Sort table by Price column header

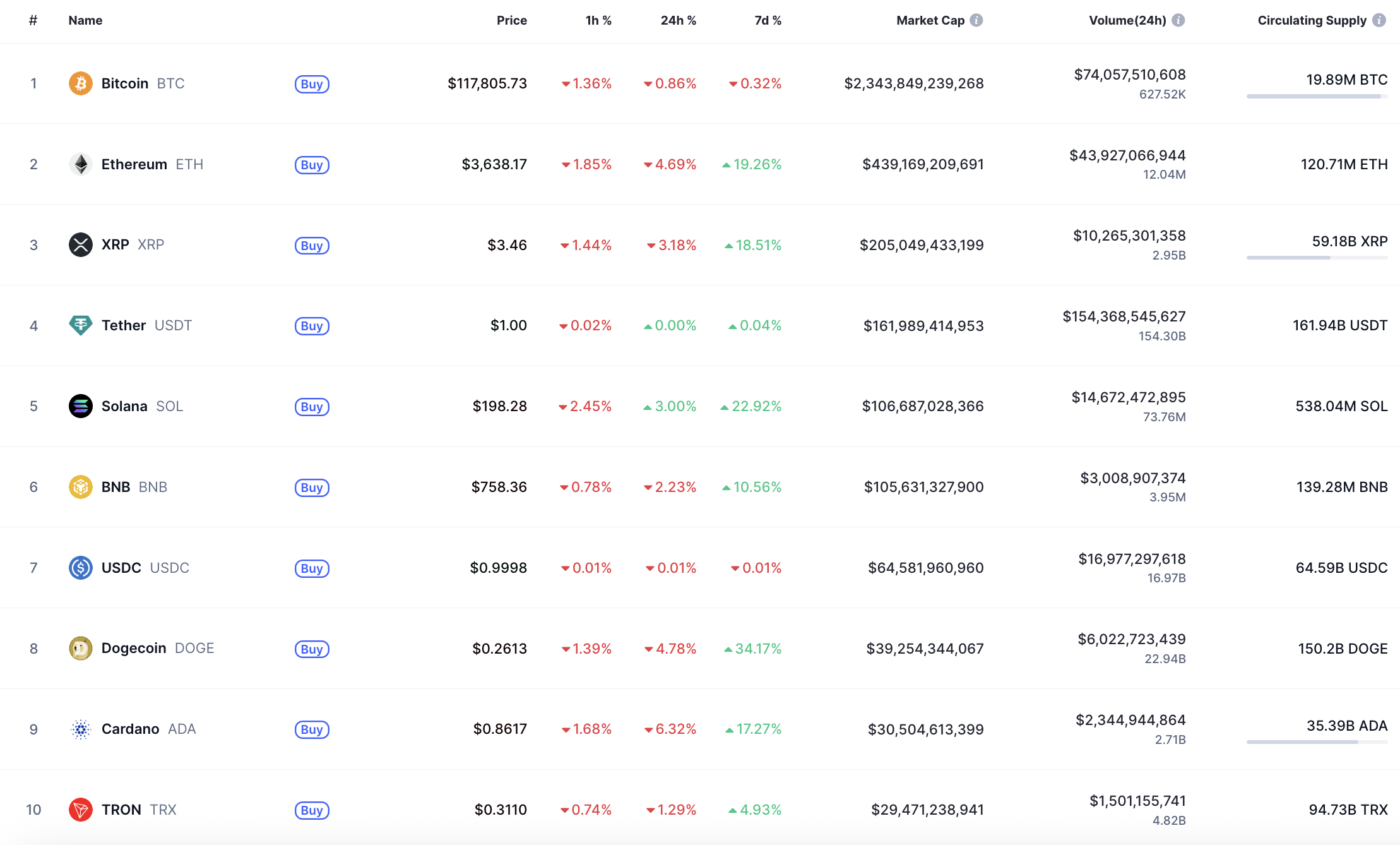511,20
